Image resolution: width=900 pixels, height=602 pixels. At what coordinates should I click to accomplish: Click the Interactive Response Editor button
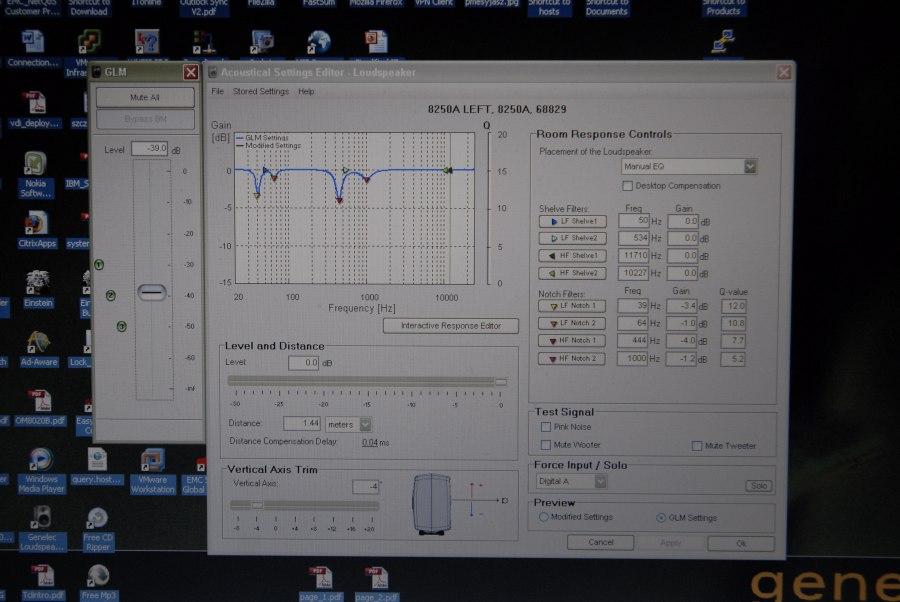click(451, 326)
